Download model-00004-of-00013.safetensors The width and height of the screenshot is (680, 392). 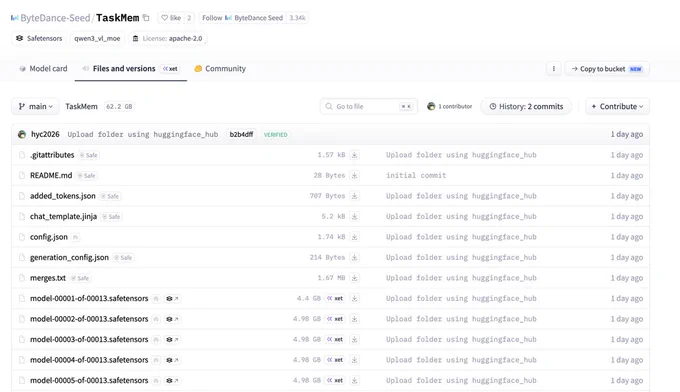(354, 360)
